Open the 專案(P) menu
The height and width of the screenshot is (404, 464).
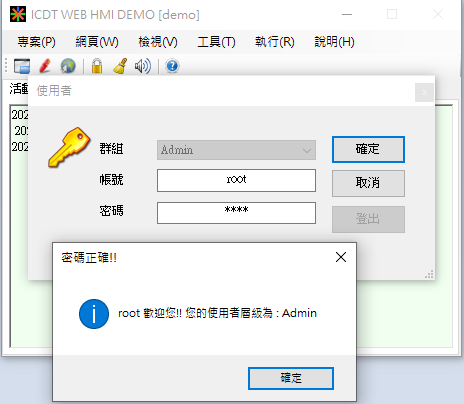click(x=37, y=42)
